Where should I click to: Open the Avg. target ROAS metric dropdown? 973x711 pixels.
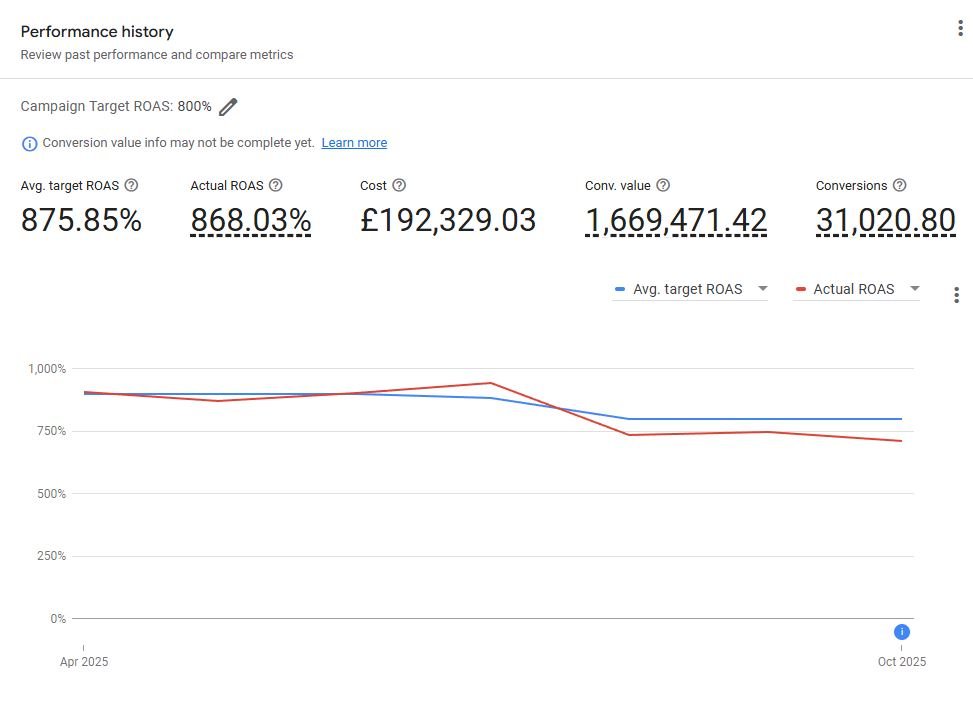[x=690, y=289]
